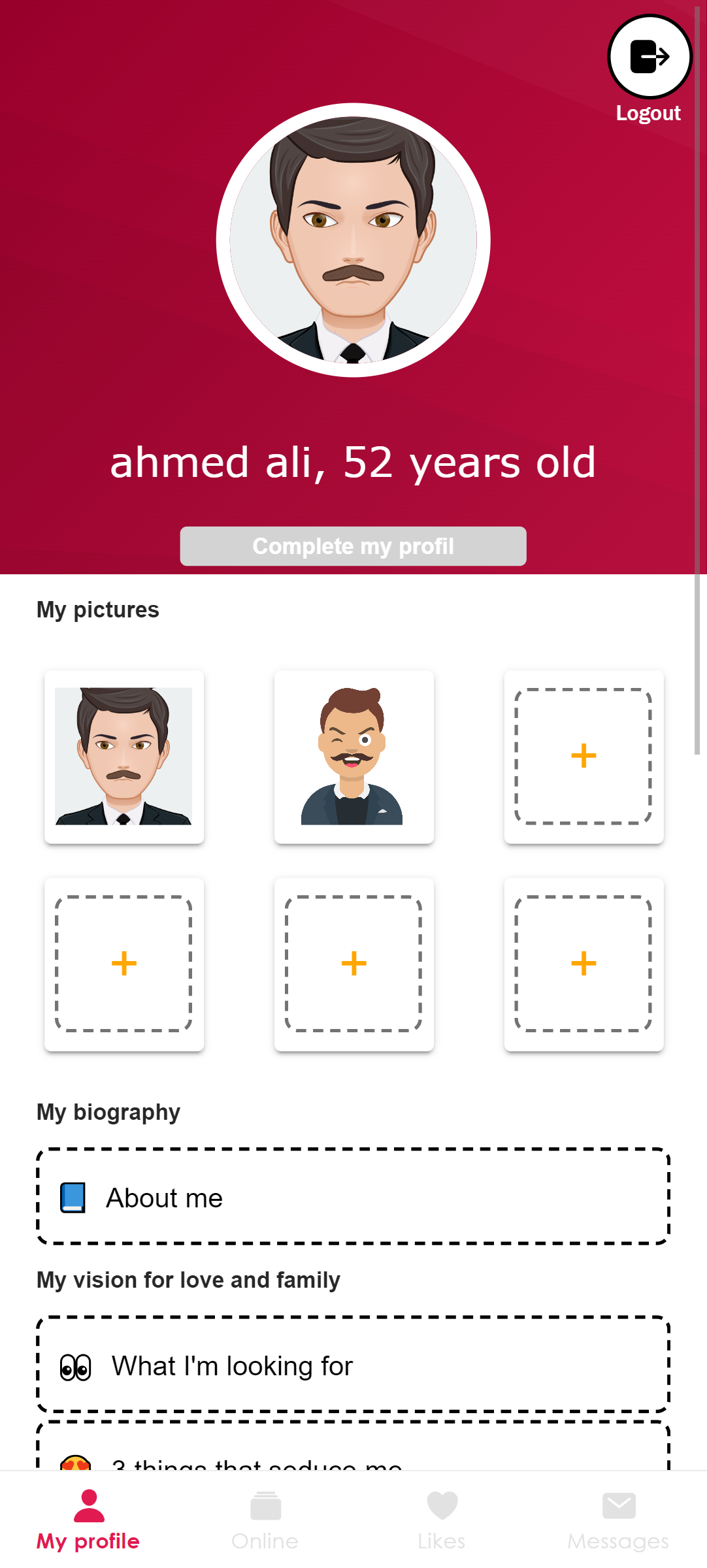Add a picture in the fifth slot
The width and height of the screenshot is (707, 1568).
pos(354,964)
